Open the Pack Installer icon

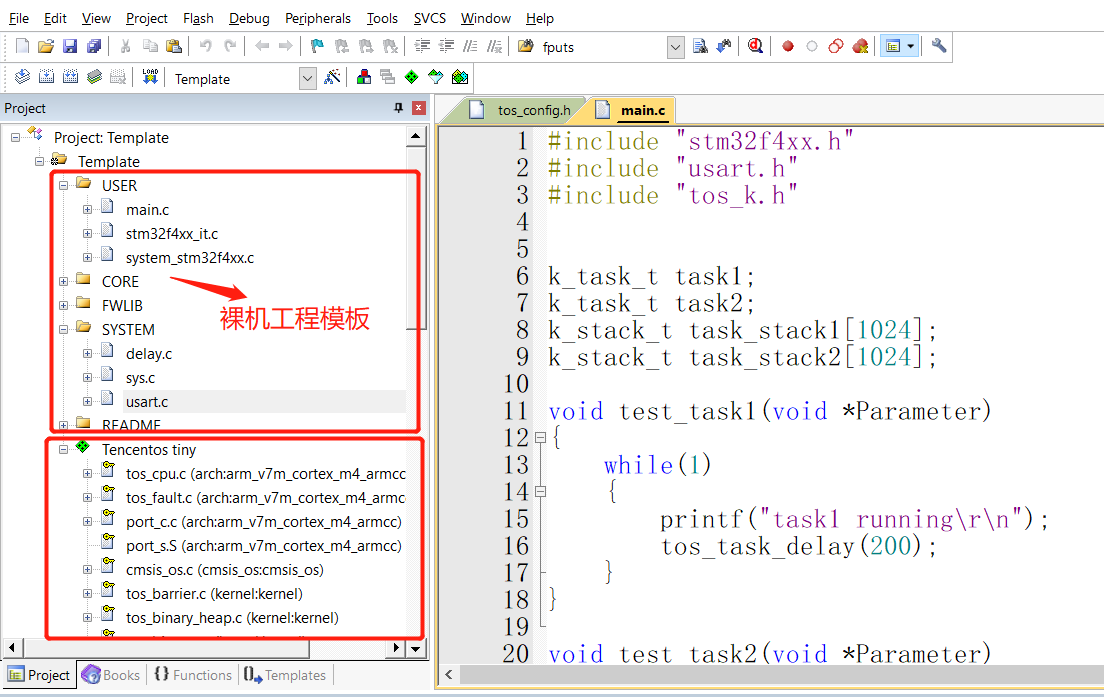point(460,77)
